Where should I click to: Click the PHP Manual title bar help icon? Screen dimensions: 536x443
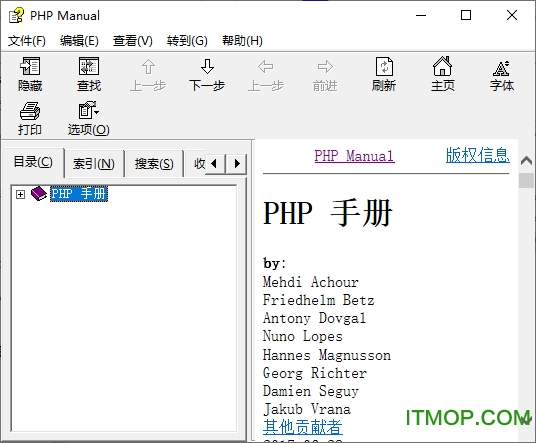pyautogui.click(x=16, y=15)
